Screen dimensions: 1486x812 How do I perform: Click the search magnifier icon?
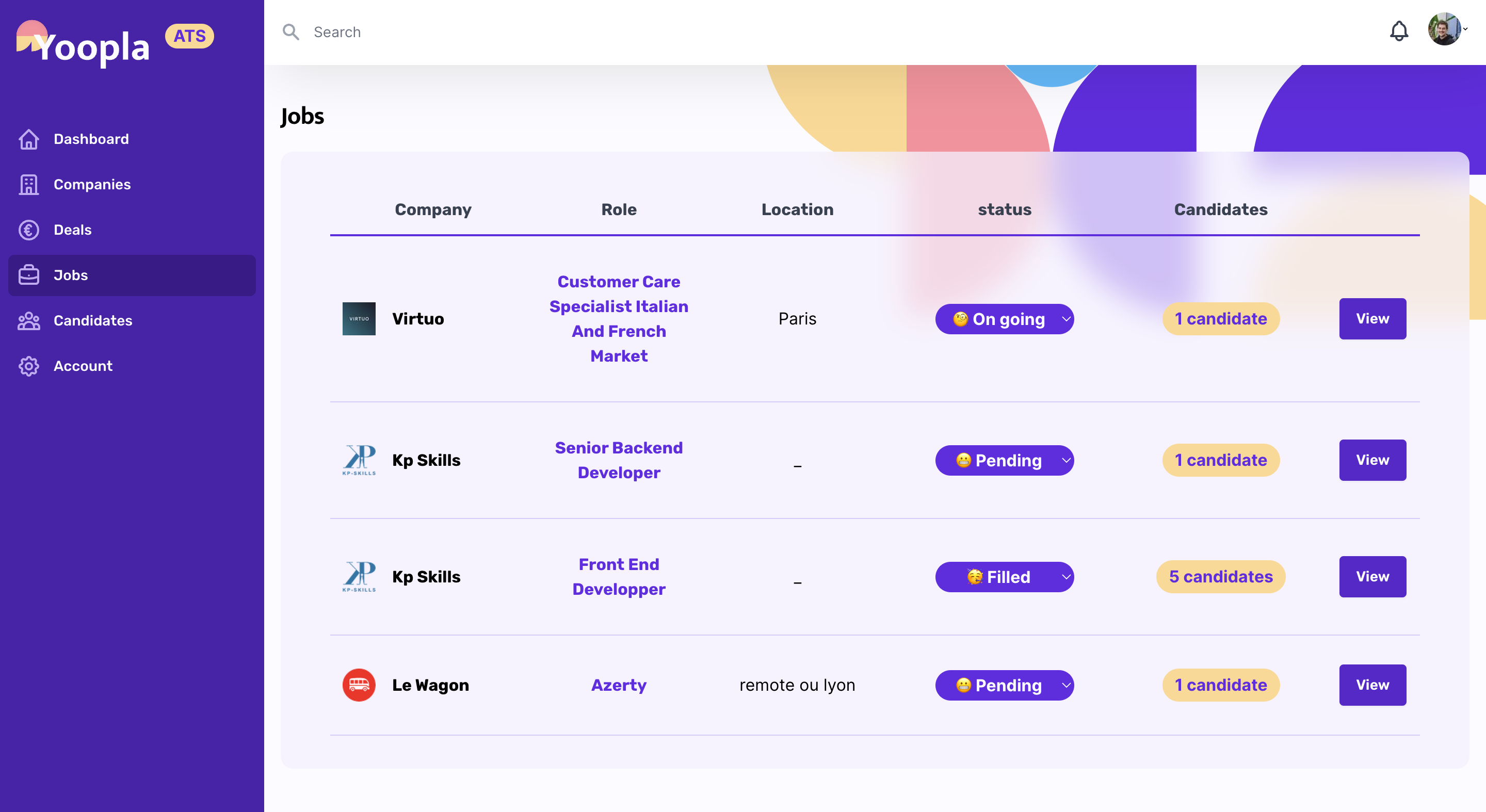click(x=290, y=33)
